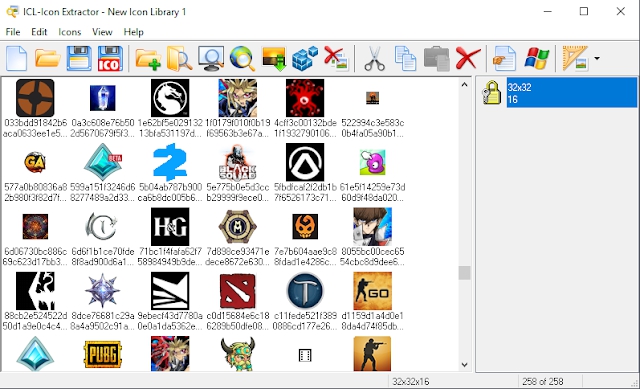Screen dimensions: 640x389
Task: Select round T emblem icon c11fede521f389
Action: [x=305, y=291]
